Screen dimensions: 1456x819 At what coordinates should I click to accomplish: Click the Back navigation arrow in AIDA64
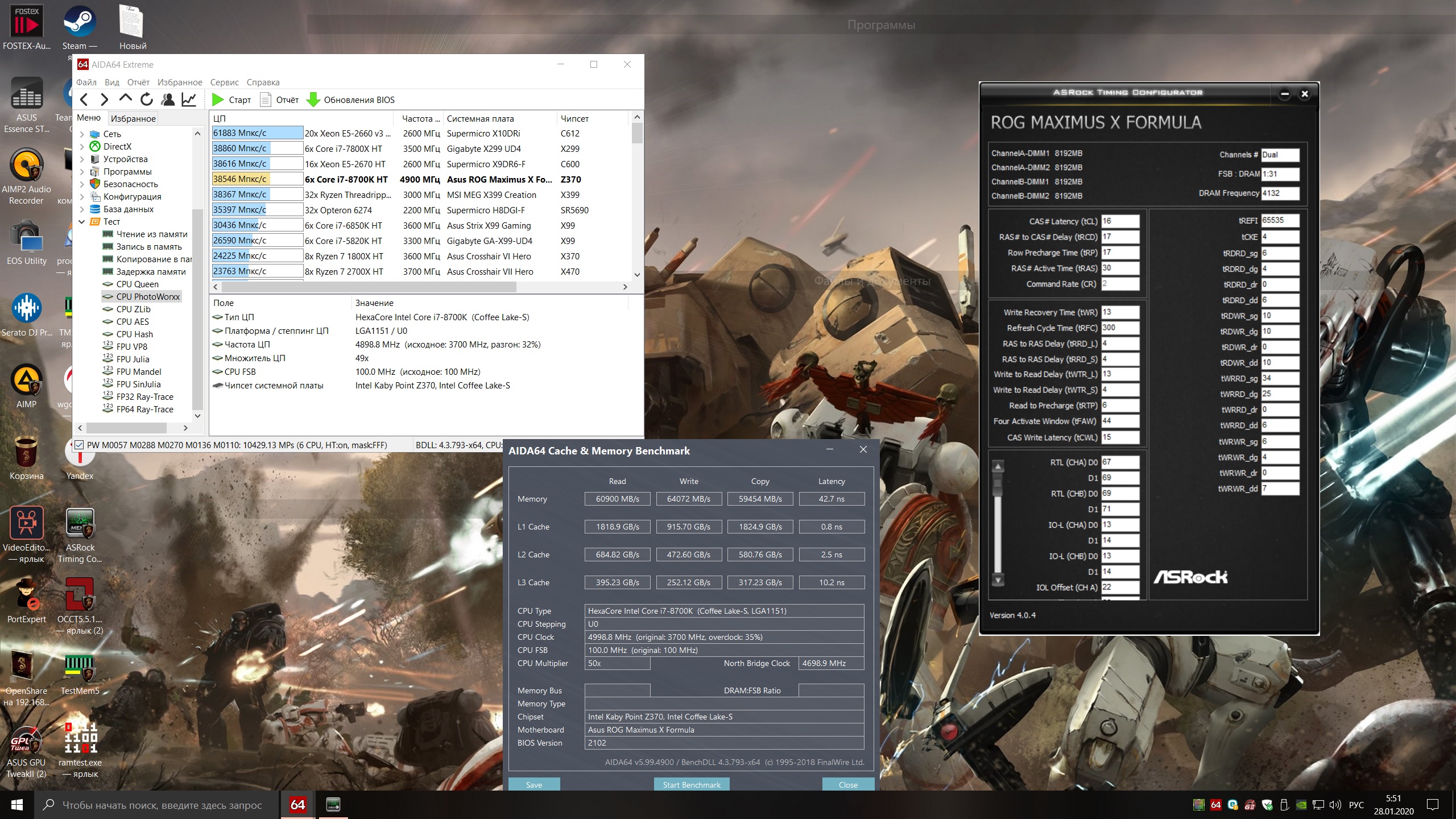coord(84,100)
